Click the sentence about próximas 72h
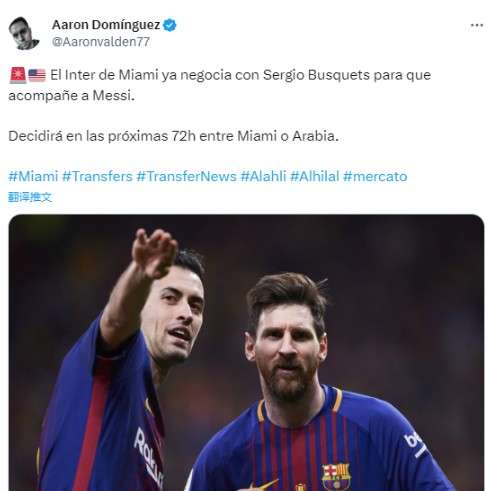The image size is (489, 491). 173,136
